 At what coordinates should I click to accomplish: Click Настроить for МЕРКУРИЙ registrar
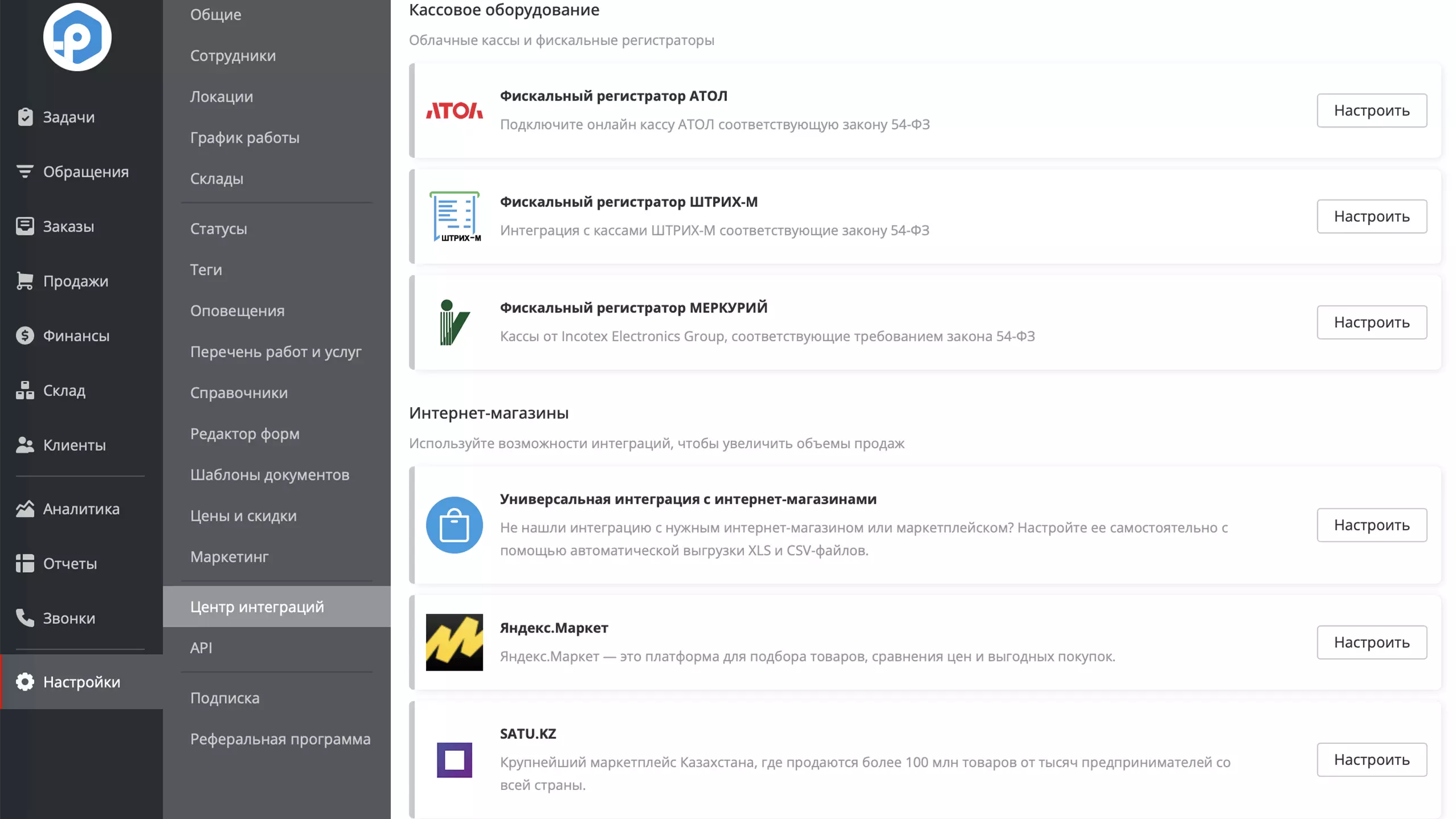1372,322
